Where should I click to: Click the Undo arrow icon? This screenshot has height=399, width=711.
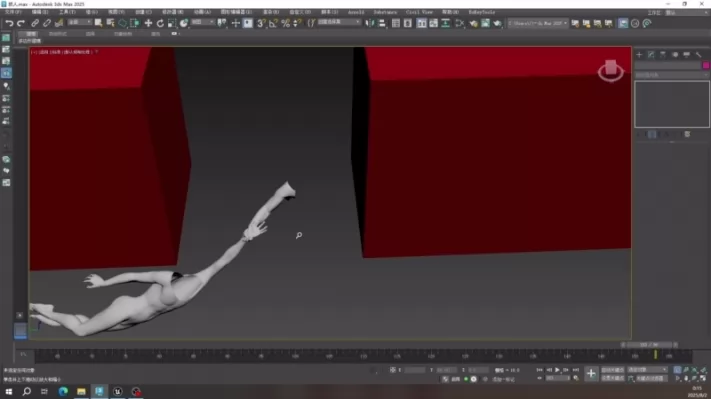(x=9, y=23)
